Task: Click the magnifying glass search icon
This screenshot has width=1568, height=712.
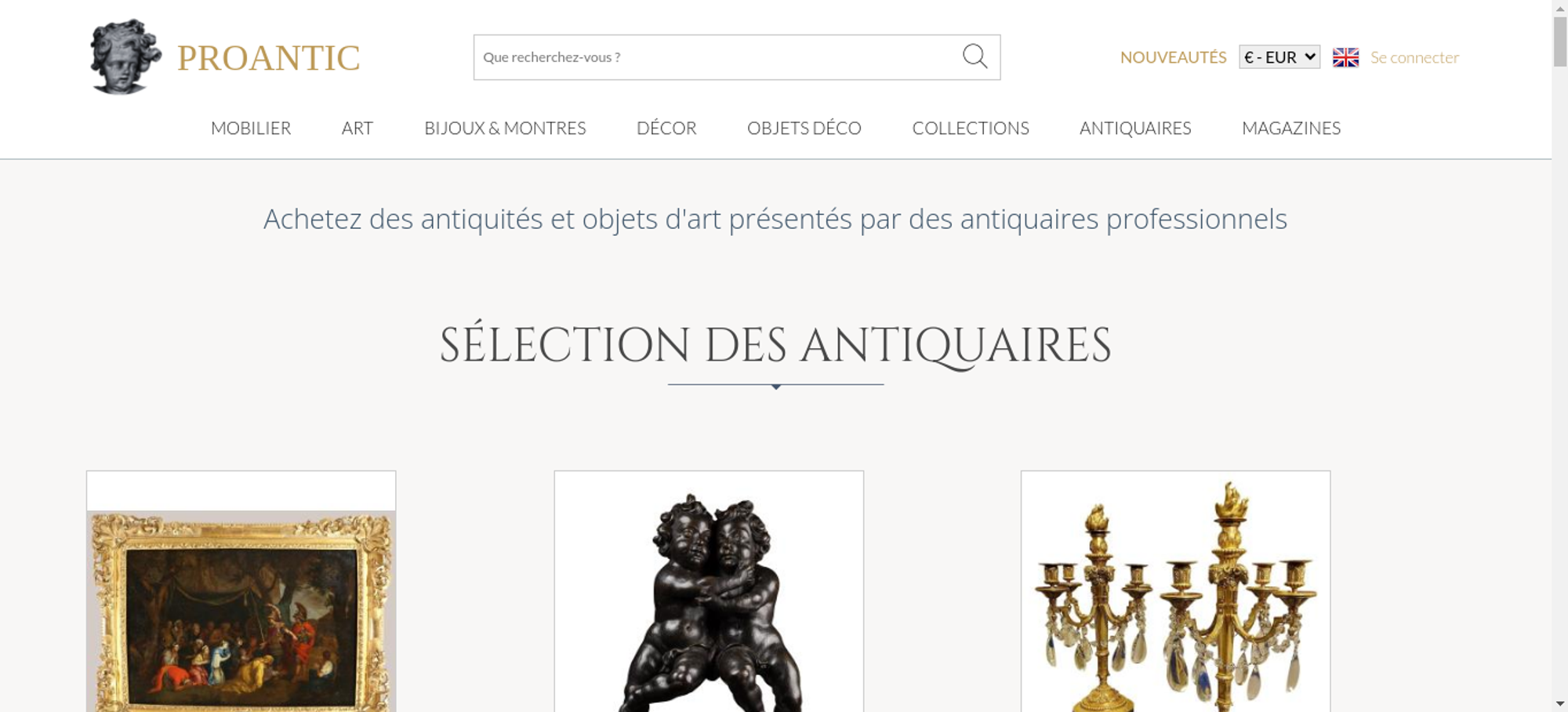Action: [975, 56]
